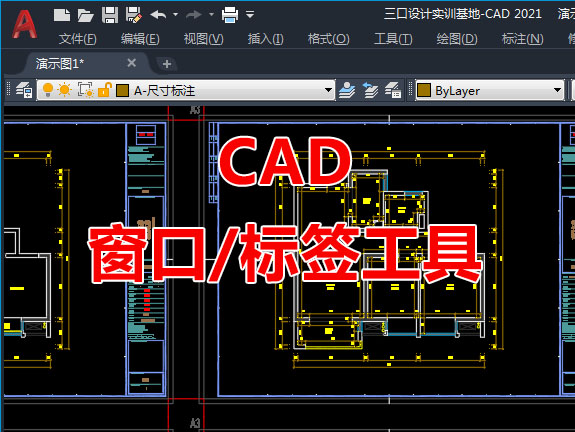Open the 插入(I) menu
Screen dimensions: 575x432
click(x=265, y=39)
